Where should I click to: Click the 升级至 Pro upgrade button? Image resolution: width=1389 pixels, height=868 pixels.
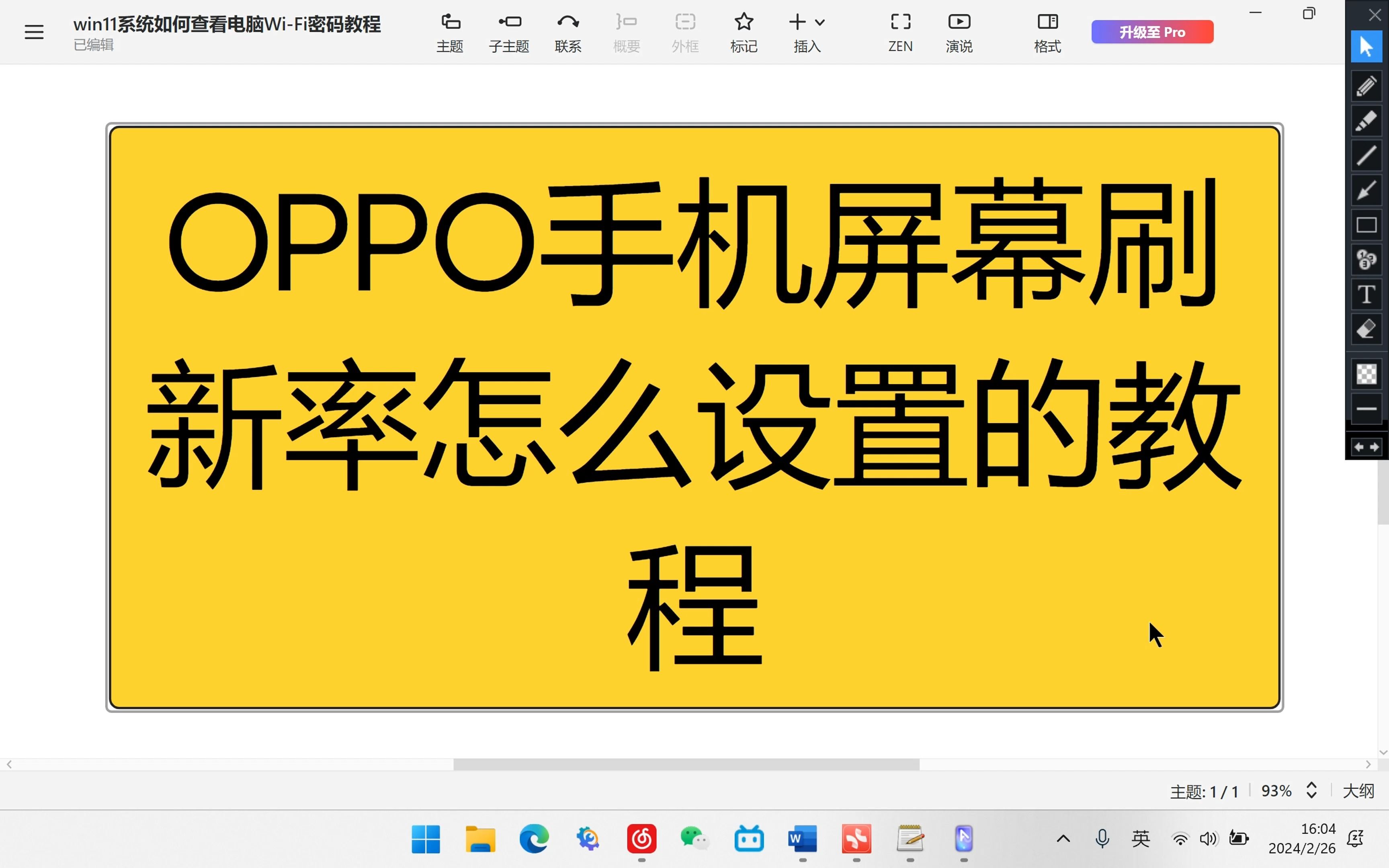click(x=1152, y=32)
